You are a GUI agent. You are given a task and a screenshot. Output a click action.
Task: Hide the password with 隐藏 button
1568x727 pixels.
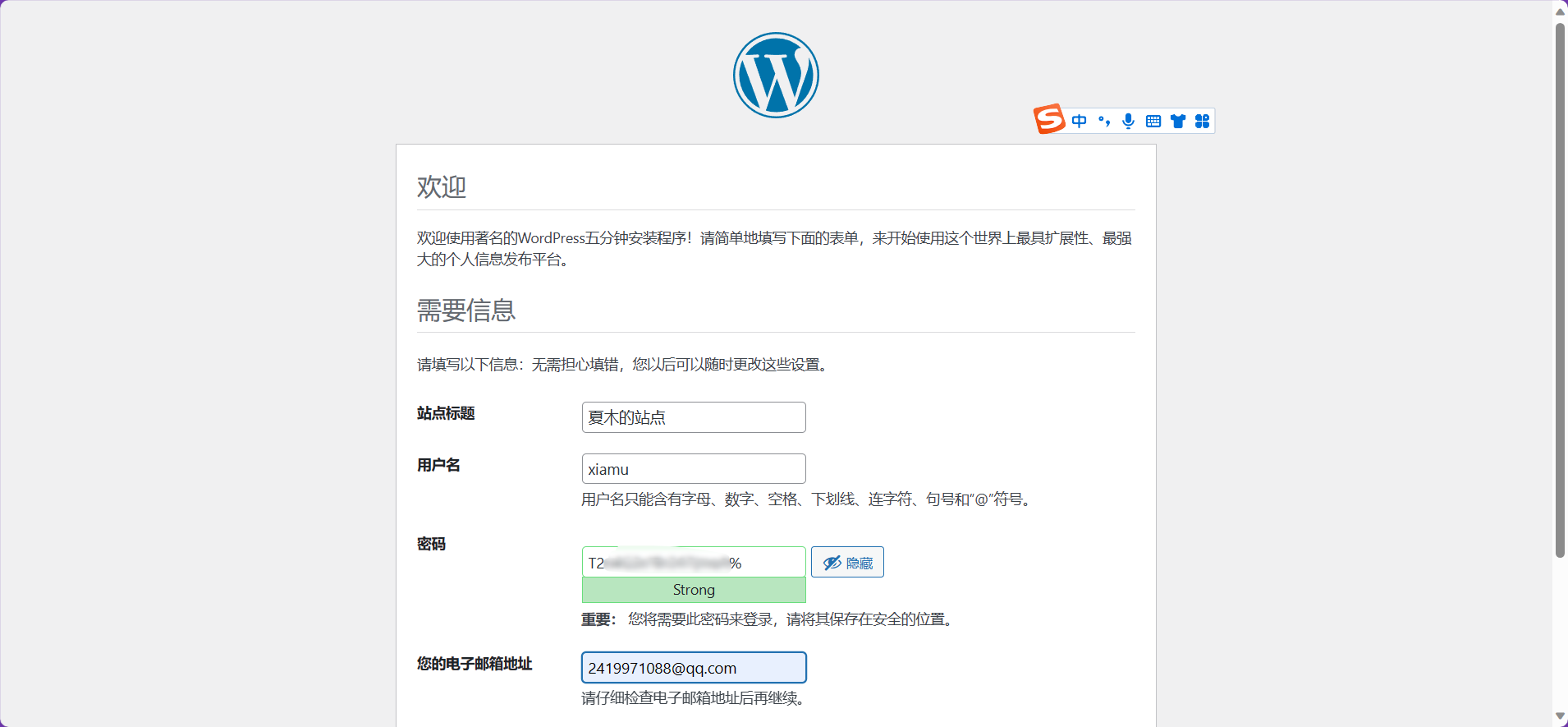847,562
